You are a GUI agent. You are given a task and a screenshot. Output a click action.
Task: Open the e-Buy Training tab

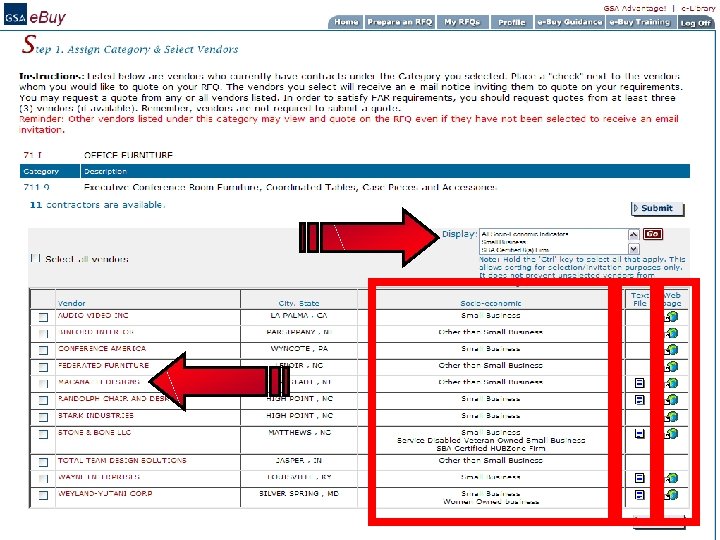point(640,22)
